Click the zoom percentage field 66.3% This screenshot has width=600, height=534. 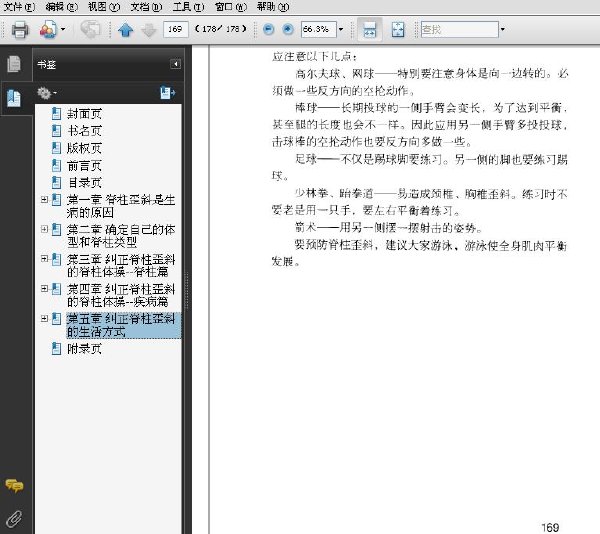318,29
